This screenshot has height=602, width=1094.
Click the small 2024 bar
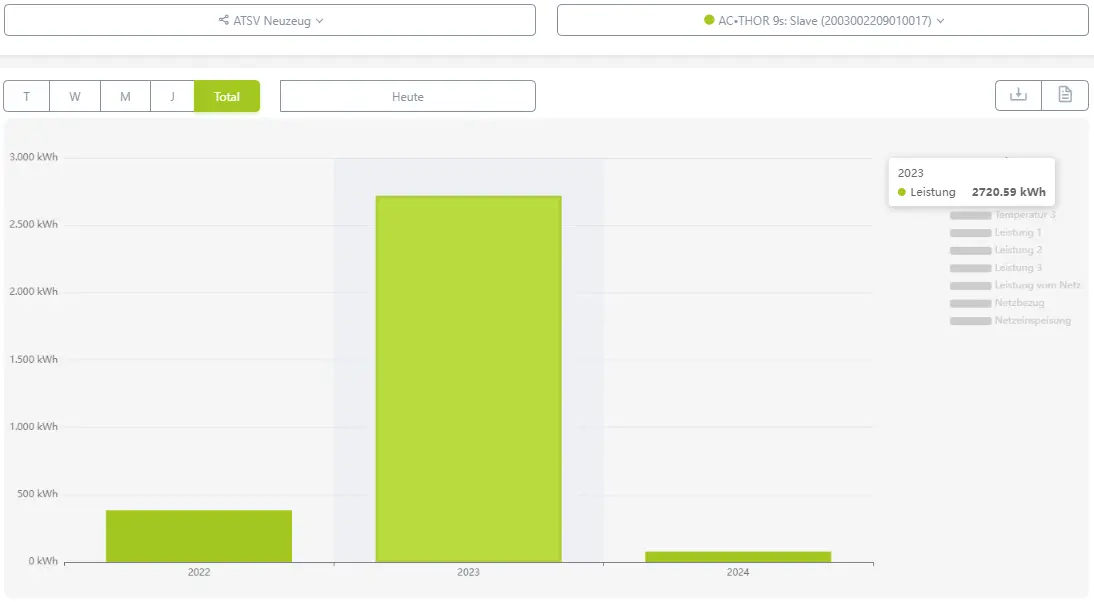(x=738, y=557)
